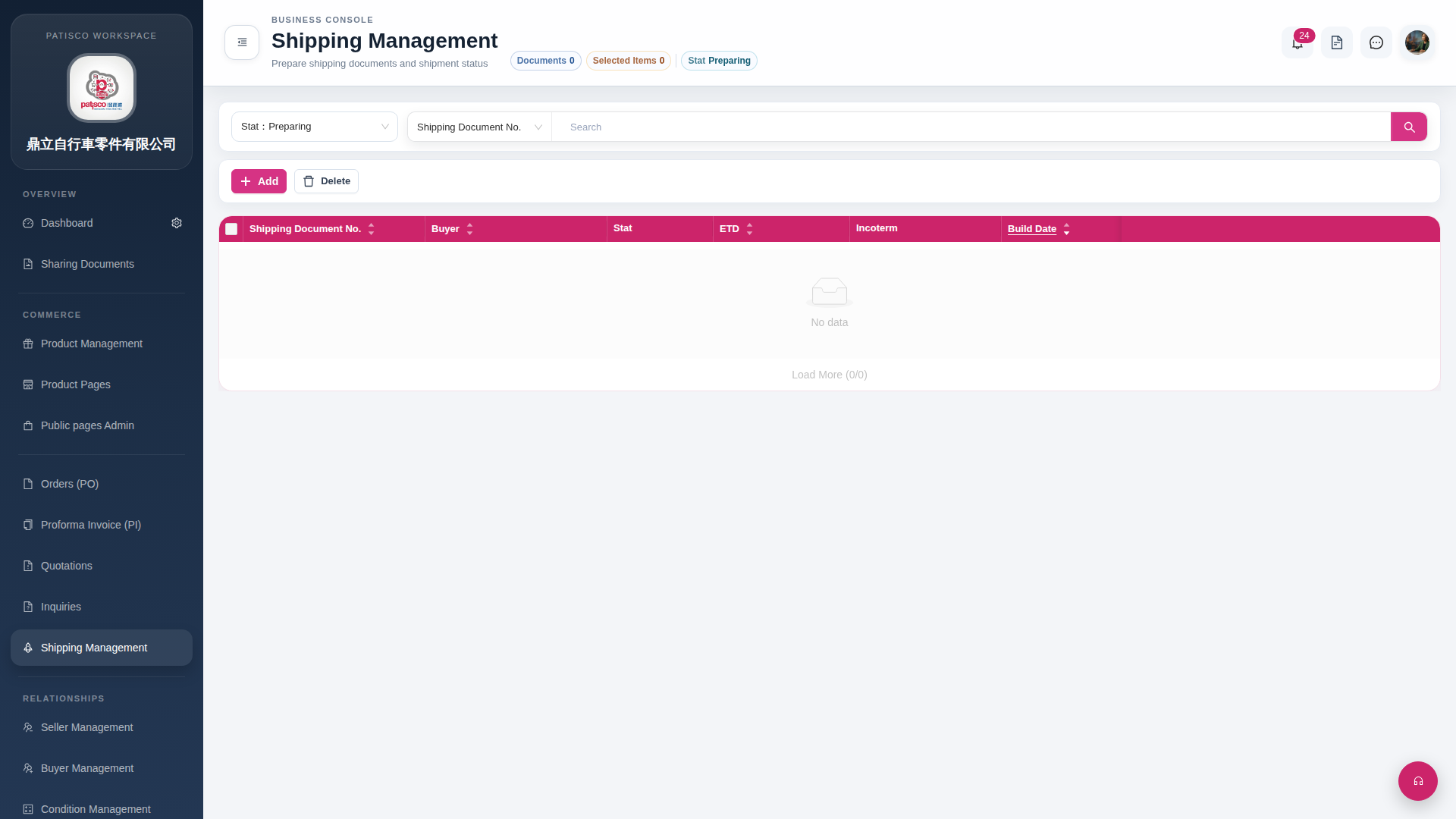This screenshot has width=1456, height=819.
Task: Open the notifications bell with 24 badge
Action: pyautogui.click(x=1298, y=42)
